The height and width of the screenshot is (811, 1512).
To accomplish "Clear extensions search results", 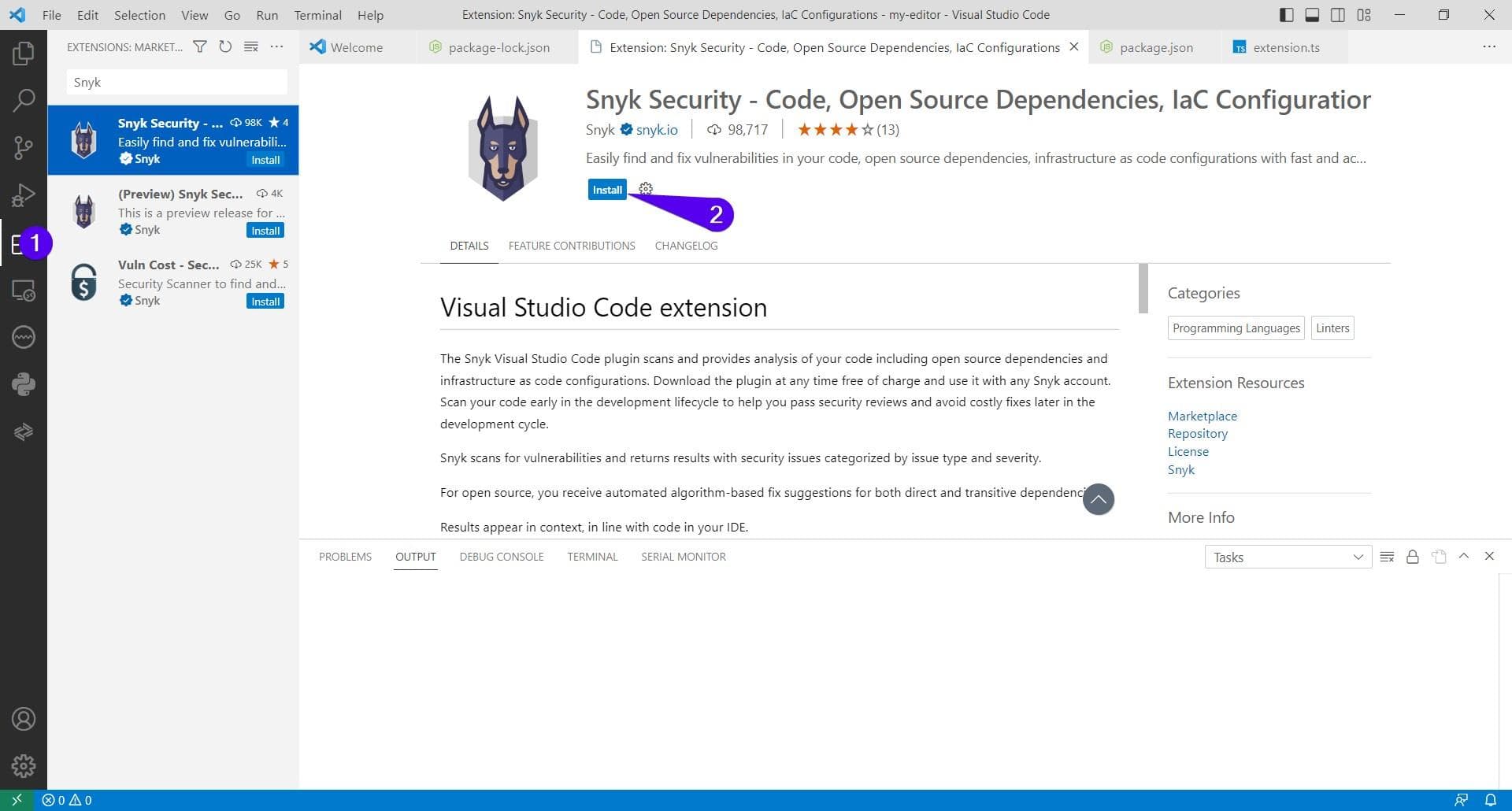I will click(x=251, y=47).
